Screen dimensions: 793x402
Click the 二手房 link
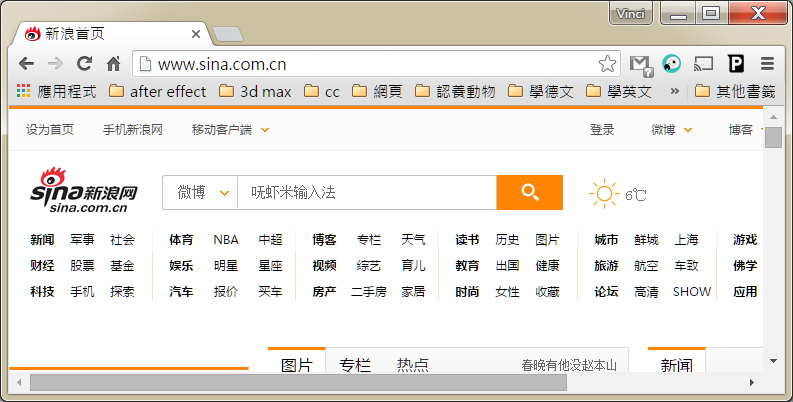[369, 292]
